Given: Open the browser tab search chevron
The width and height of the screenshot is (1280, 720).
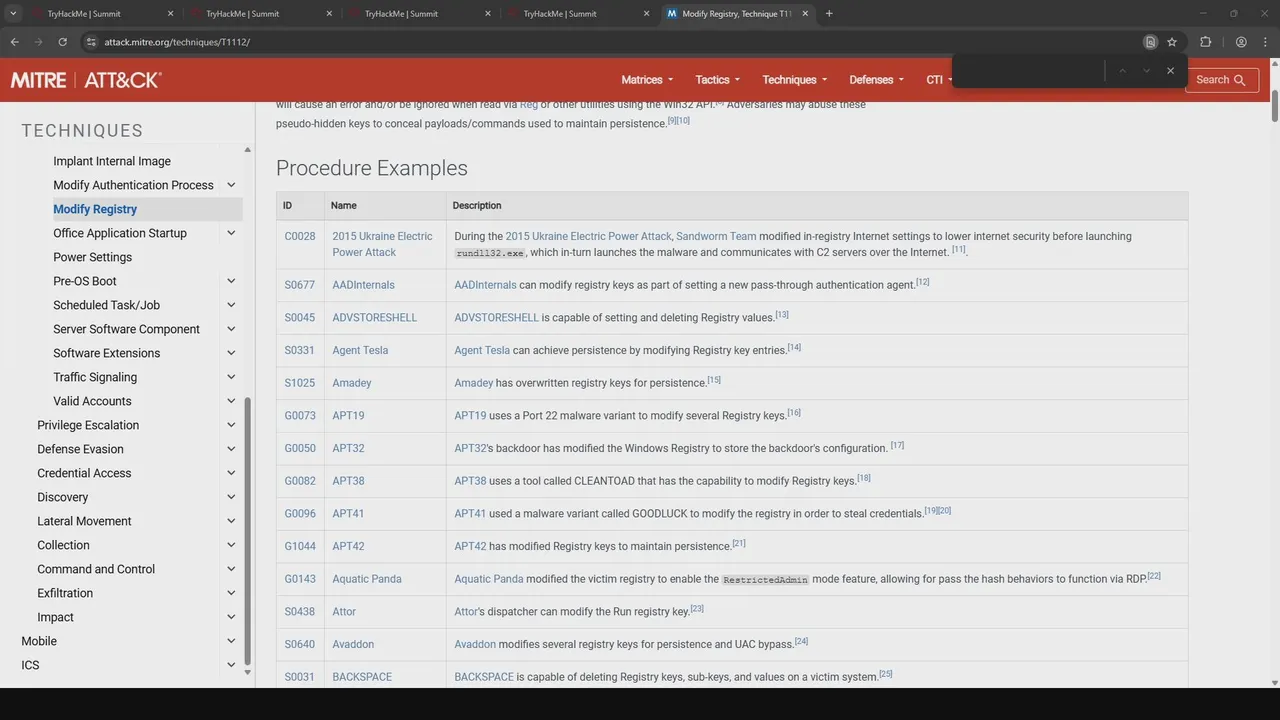Looking at the screenshot, I should click(x=13, y=14).
